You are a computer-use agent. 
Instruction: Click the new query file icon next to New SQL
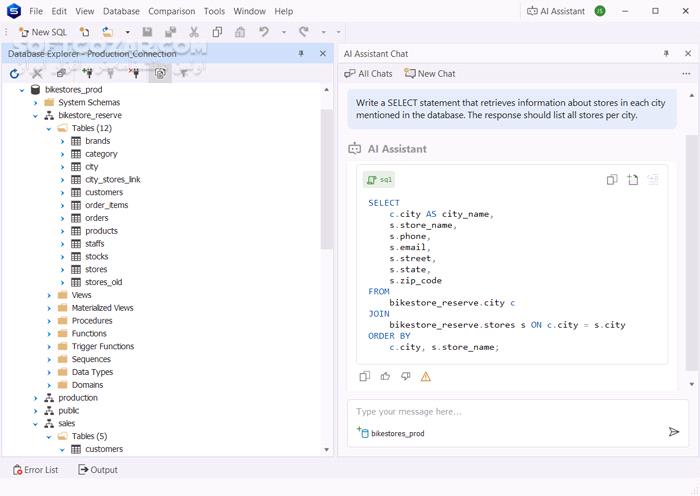click(84, 32)
